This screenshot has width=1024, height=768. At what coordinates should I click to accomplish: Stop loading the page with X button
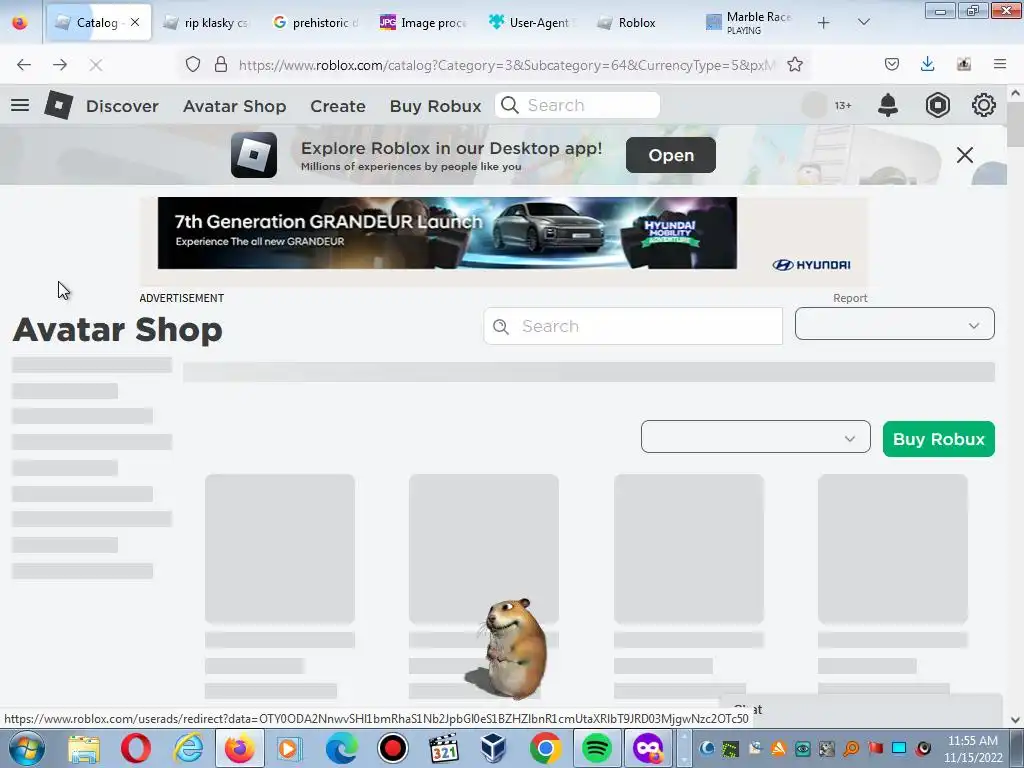tap(95, 64)
